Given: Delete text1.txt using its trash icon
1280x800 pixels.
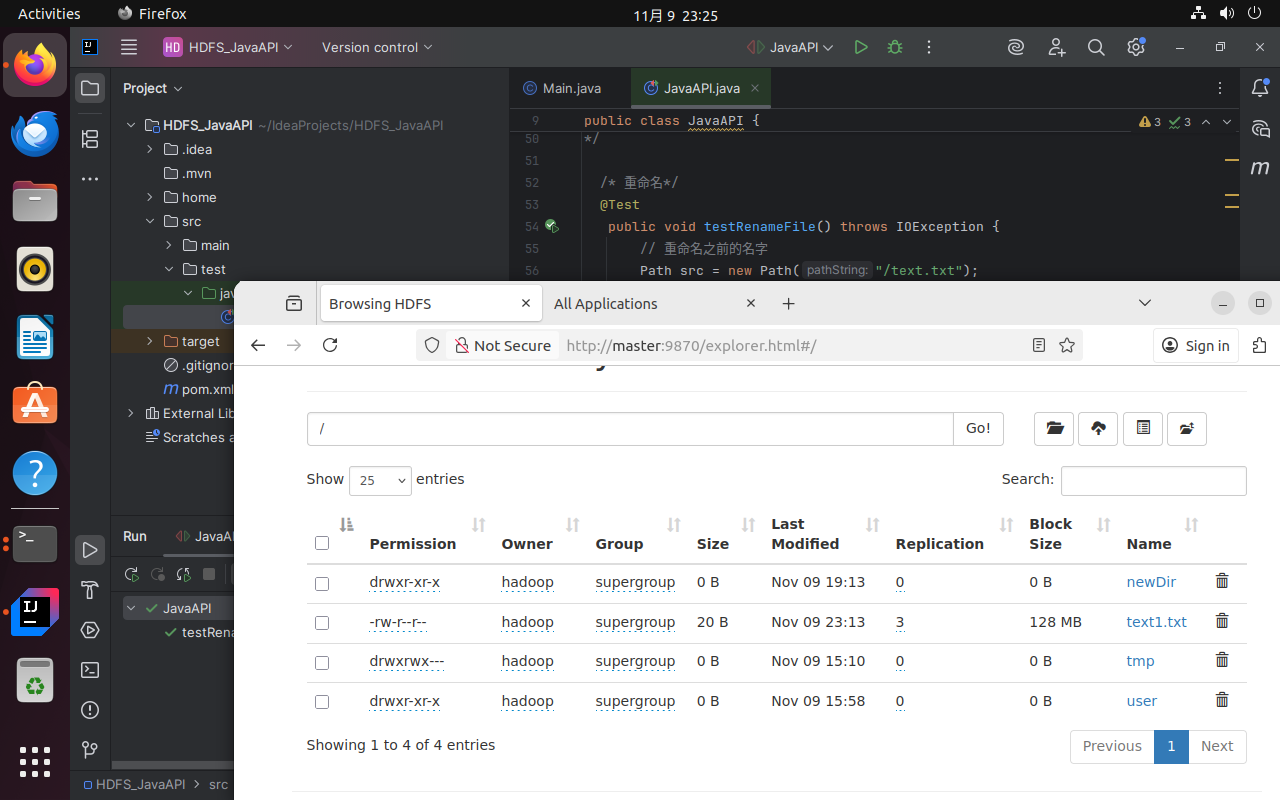Looking at the screenshot, I should click(x=1222, y=621).
